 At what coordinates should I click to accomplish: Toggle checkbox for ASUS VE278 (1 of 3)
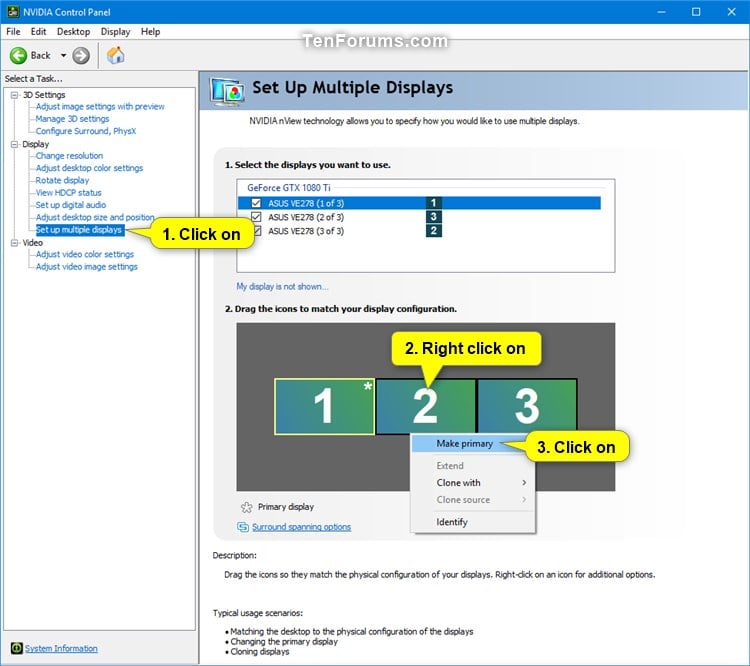tap(256, 203)
